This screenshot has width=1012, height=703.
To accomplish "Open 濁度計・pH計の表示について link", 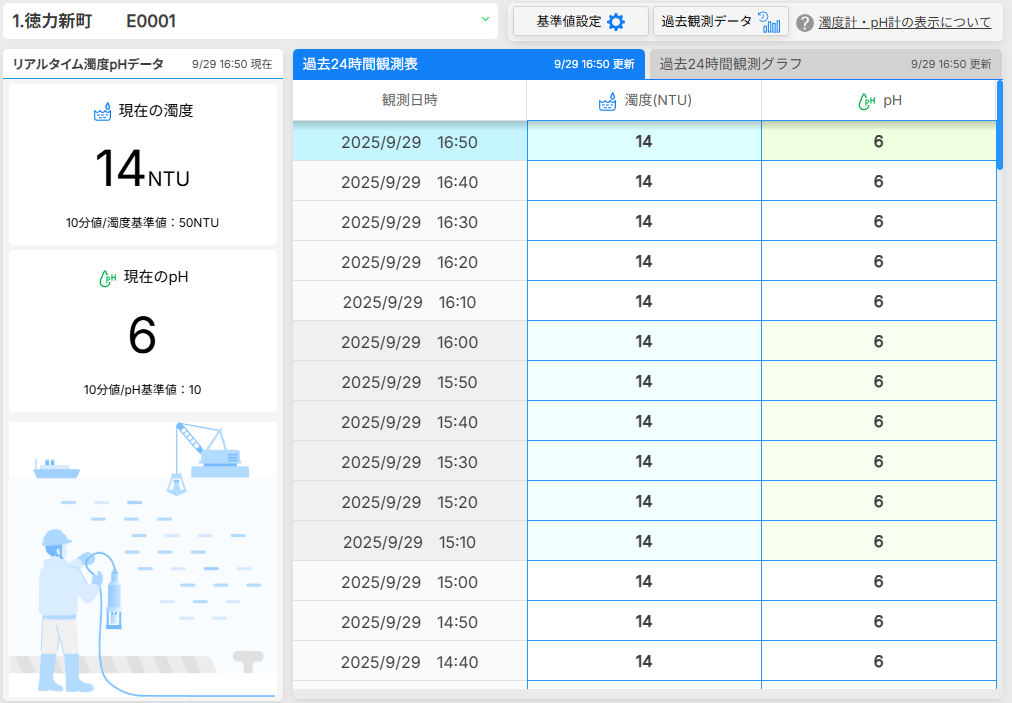I will (x=904, y=22).
